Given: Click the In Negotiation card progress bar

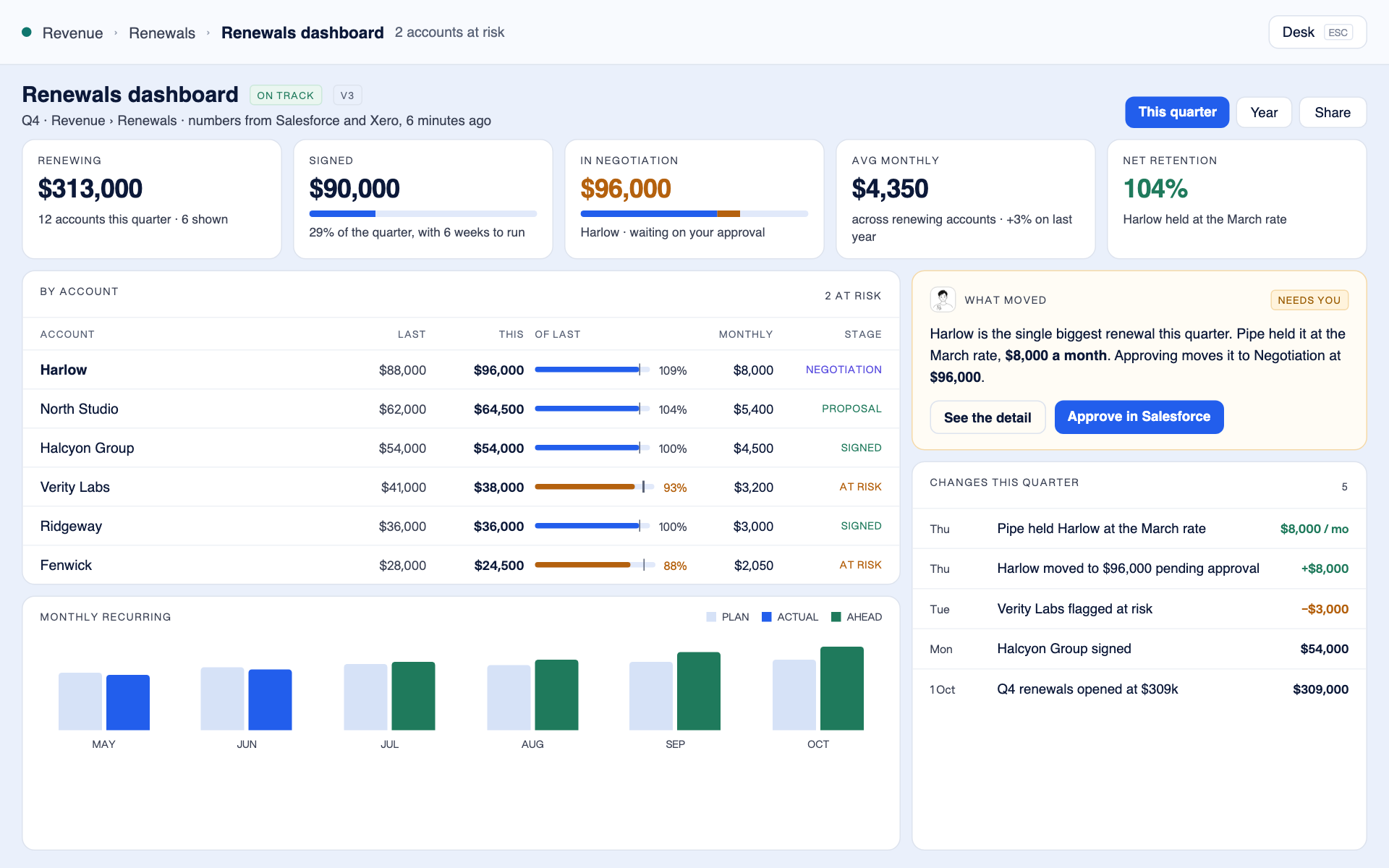Looking at the screenshot, I should (694, 213).
